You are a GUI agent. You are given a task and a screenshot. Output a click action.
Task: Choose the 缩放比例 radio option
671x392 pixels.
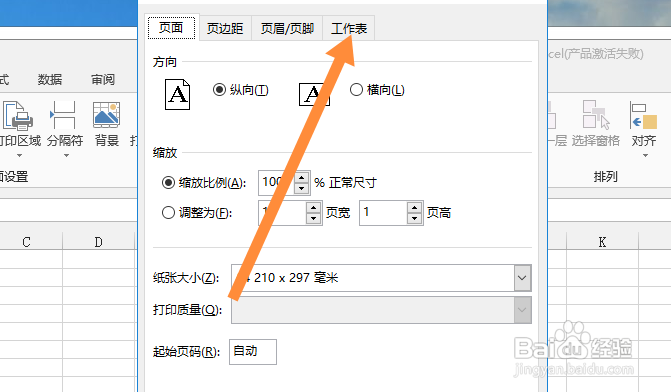(168, 183)
